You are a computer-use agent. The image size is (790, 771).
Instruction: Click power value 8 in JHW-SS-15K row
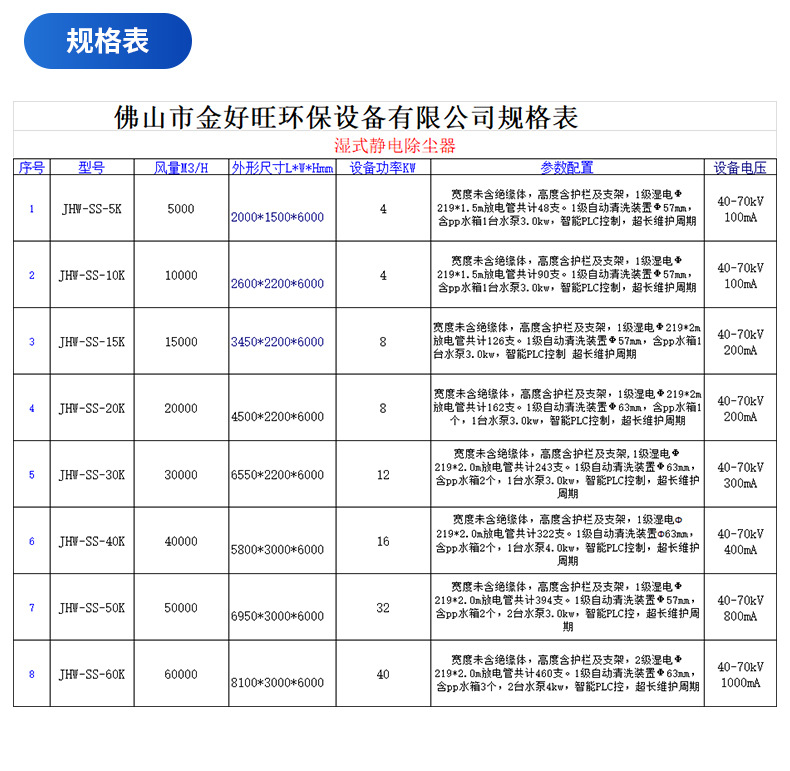383,342
